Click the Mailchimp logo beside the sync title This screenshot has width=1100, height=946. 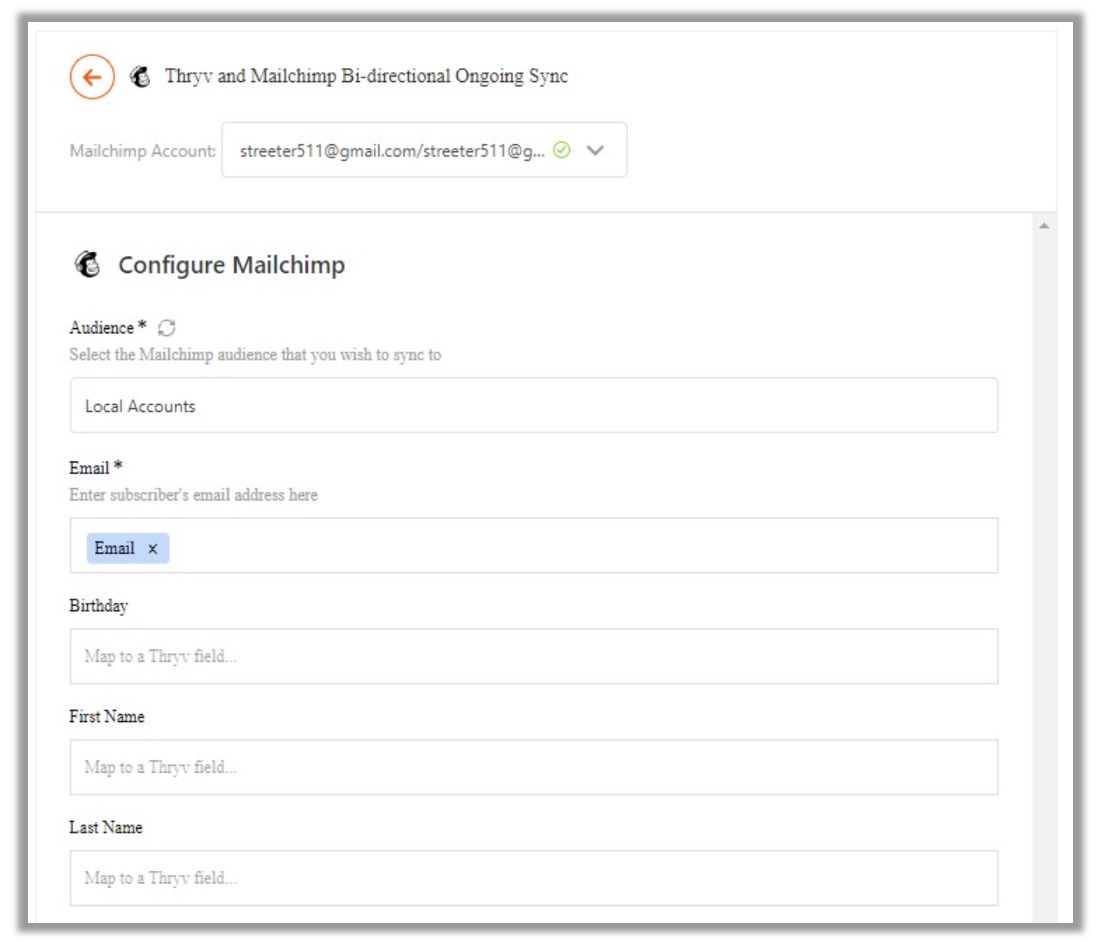pos(141,77)
